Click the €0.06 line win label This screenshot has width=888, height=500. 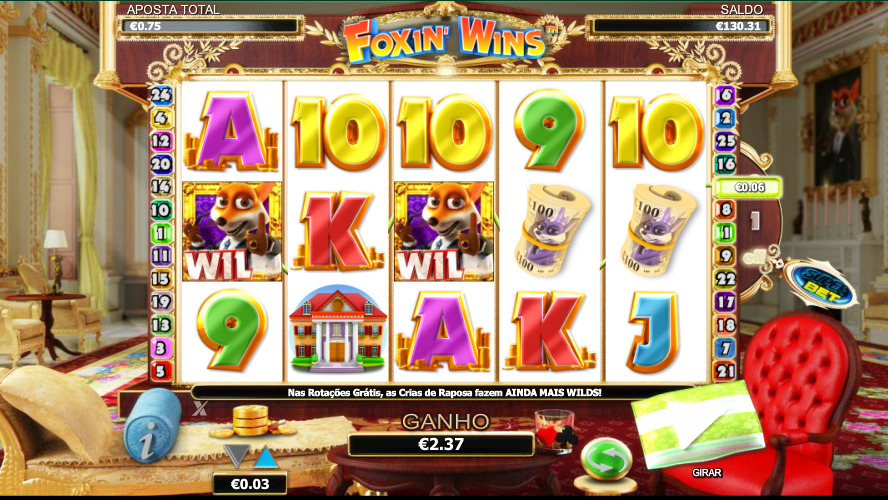(749, 187)
